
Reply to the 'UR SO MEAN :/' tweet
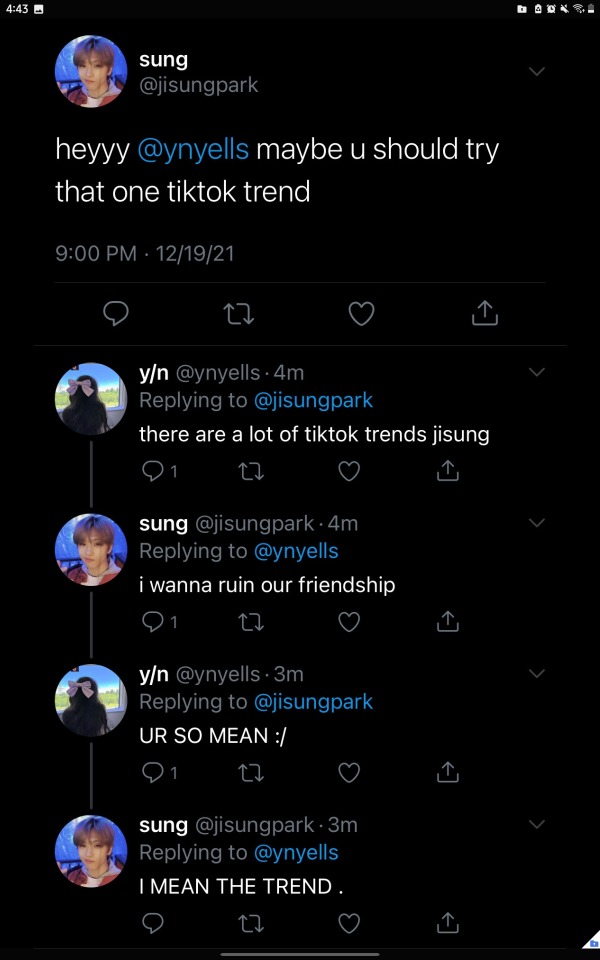point(153,772)
